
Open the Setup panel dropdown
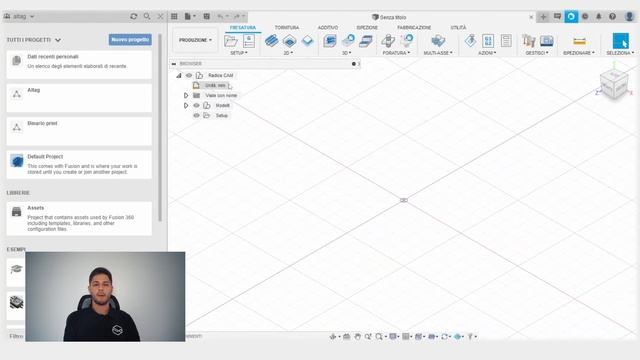click(x=239, y=53)
